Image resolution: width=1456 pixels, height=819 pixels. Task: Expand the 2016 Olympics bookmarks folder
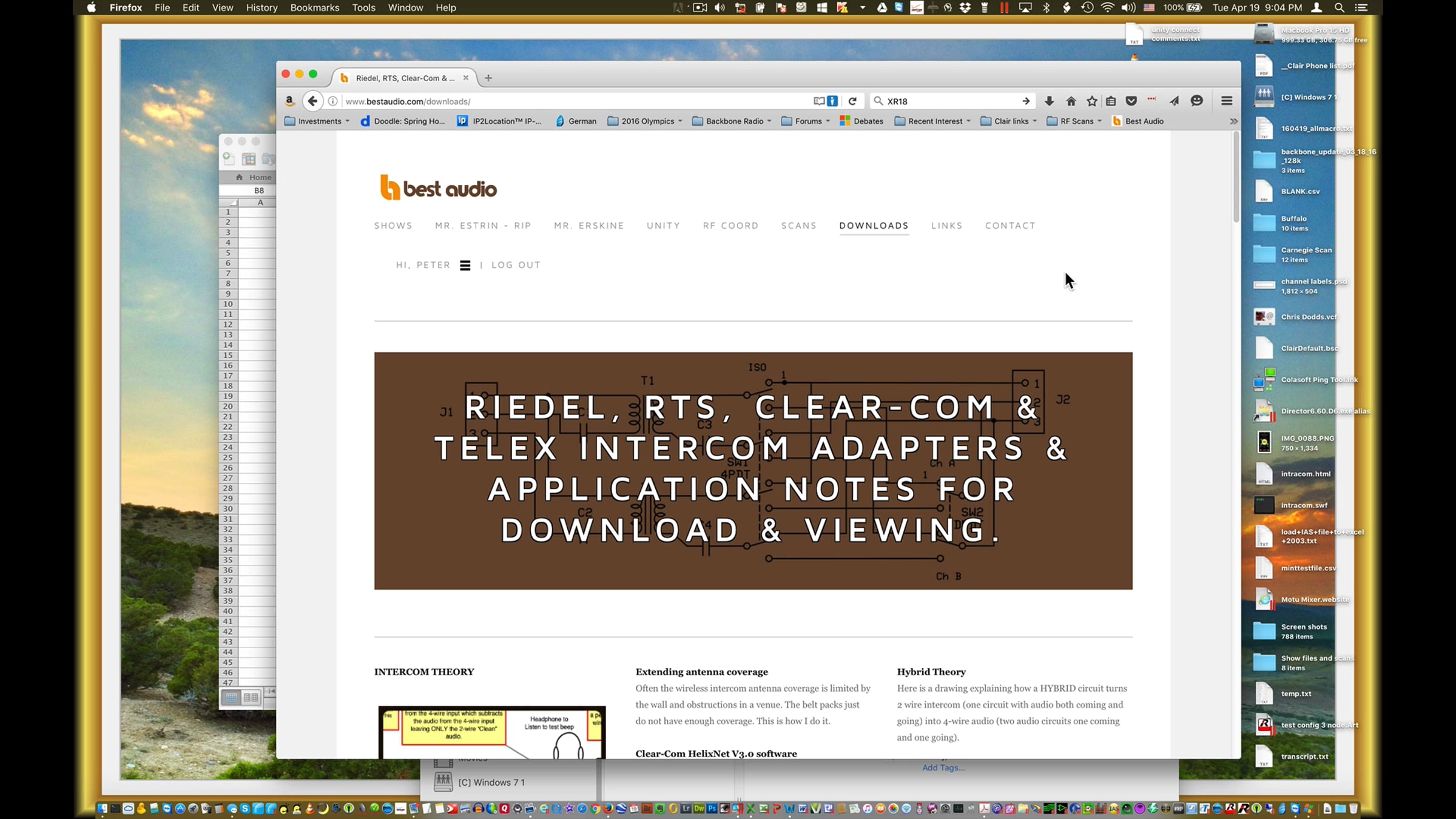(645, 121)
